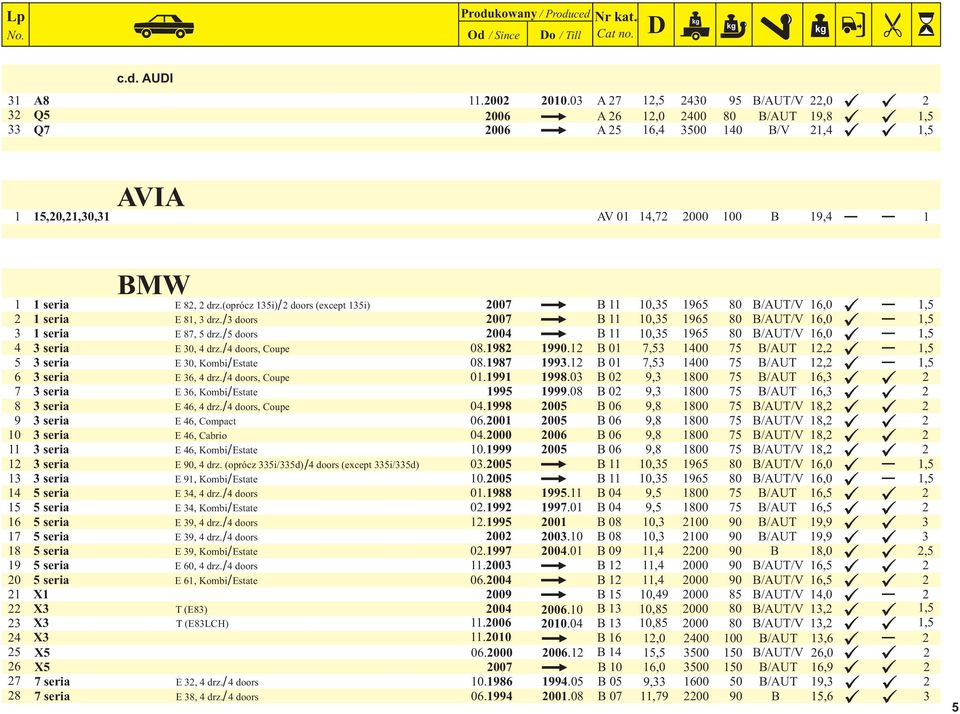Click the description E 46, Cabrio
Screen dimensions: 960x714
coord(201,435)
